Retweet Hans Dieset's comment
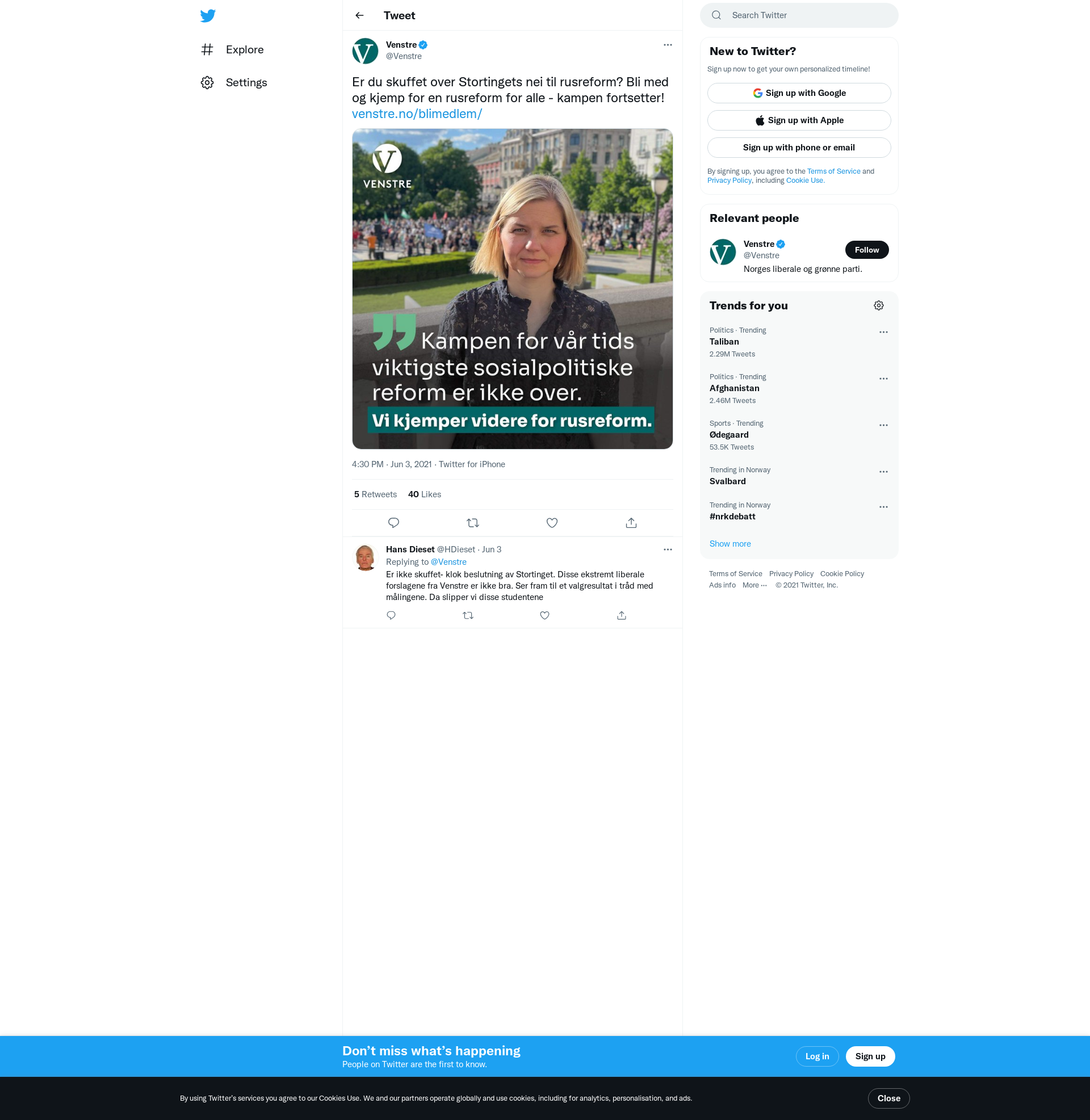 (468, 616)
